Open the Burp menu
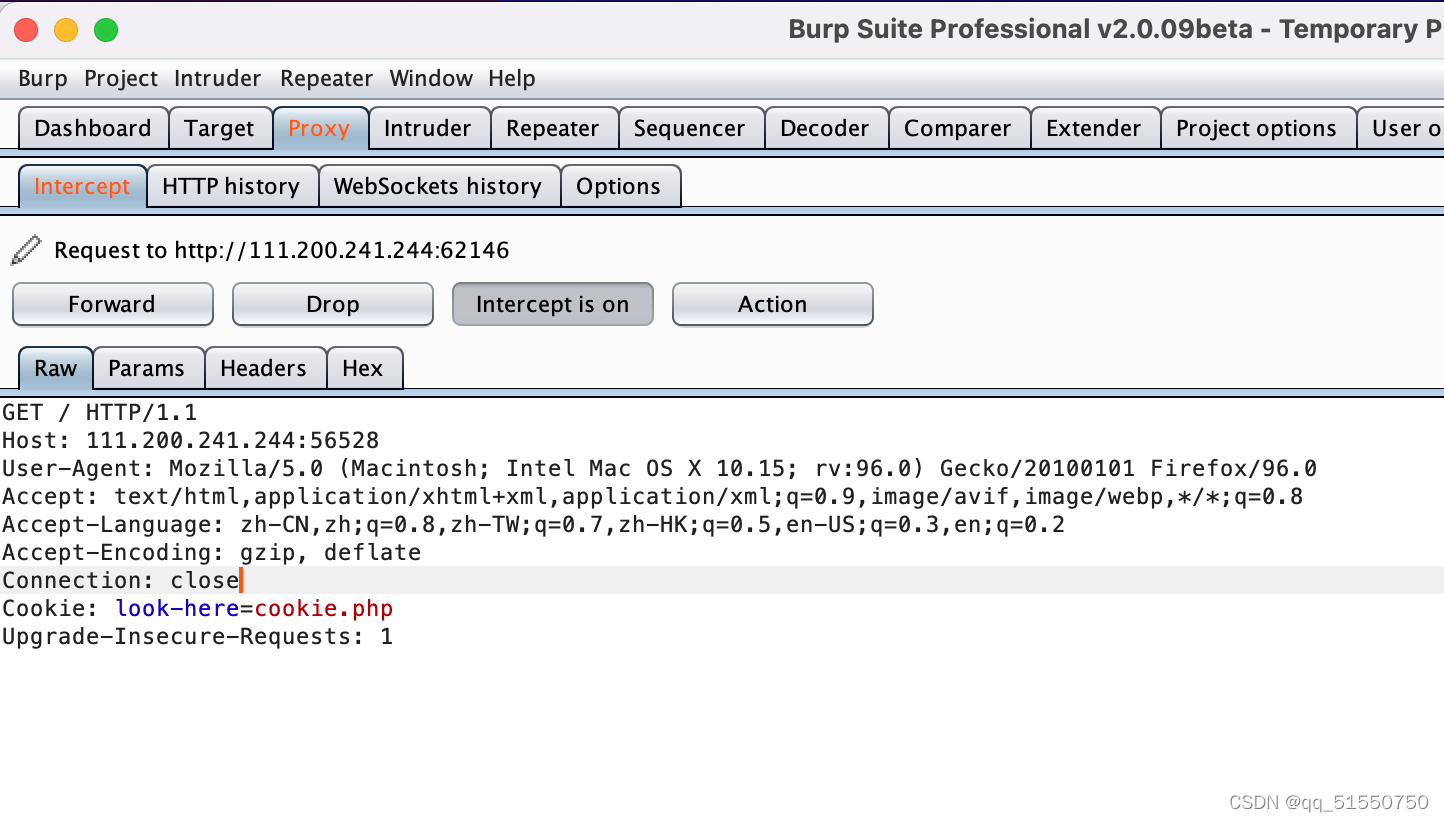 [x=43, y=78]
